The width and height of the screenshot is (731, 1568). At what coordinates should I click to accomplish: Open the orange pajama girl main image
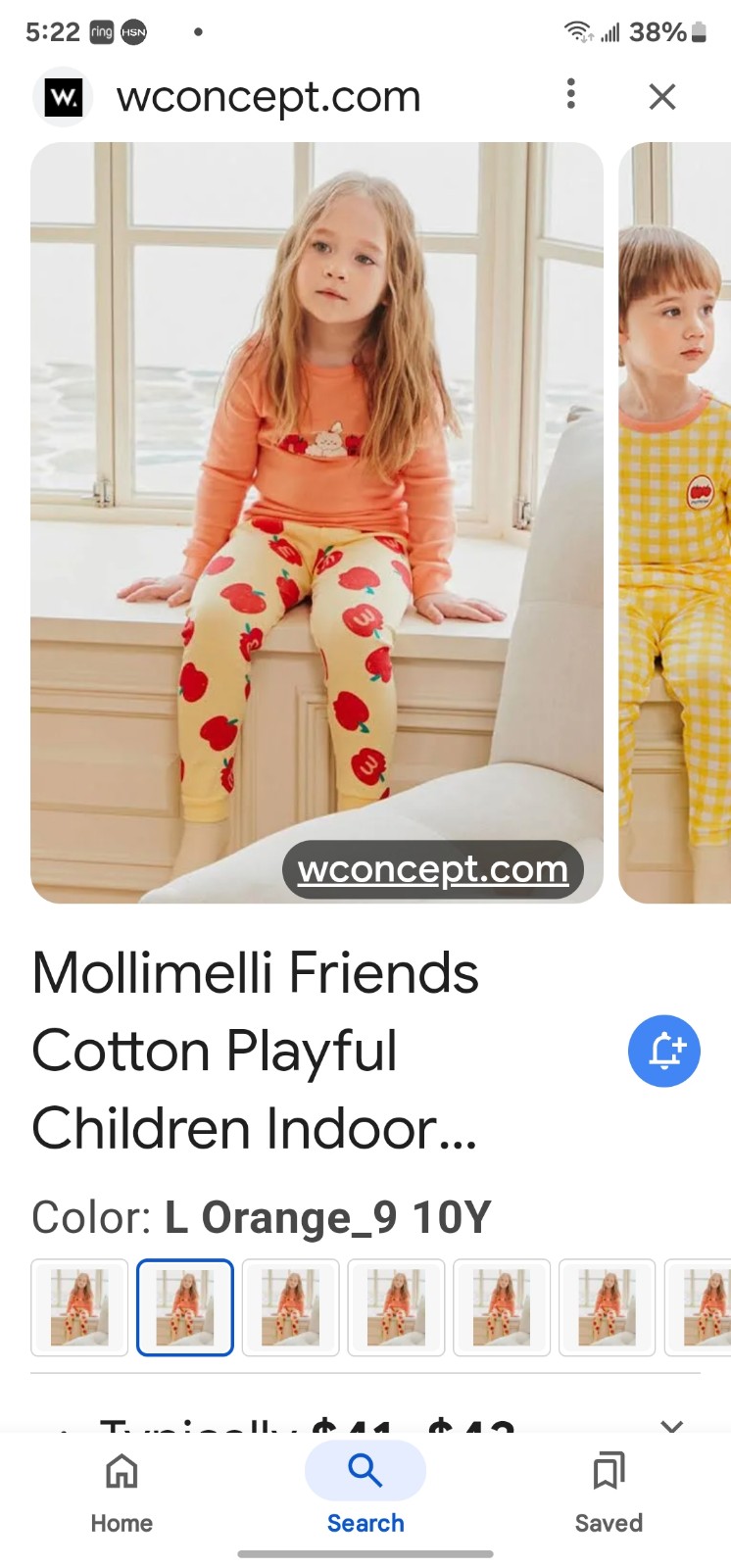[317, 522]
